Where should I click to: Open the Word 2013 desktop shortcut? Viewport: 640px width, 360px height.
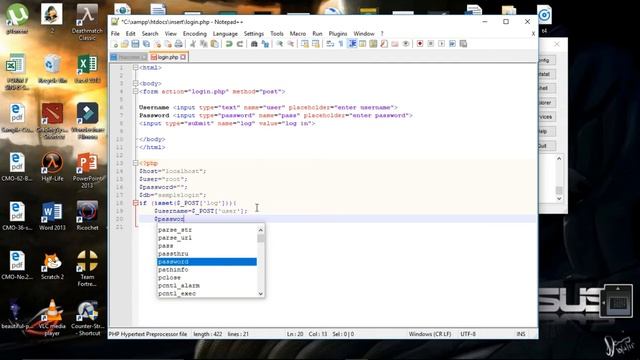[52, 216]
